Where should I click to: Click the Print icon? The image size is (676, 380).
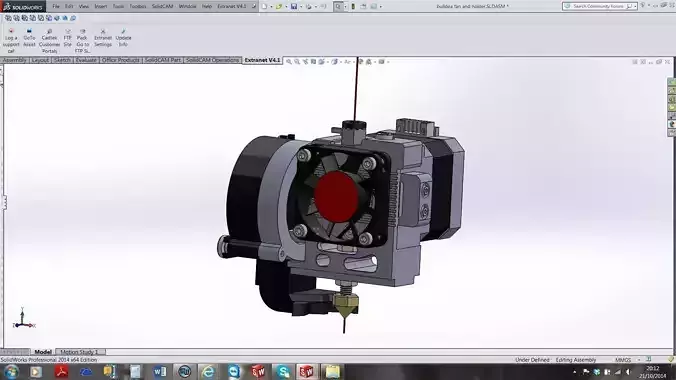308,6
